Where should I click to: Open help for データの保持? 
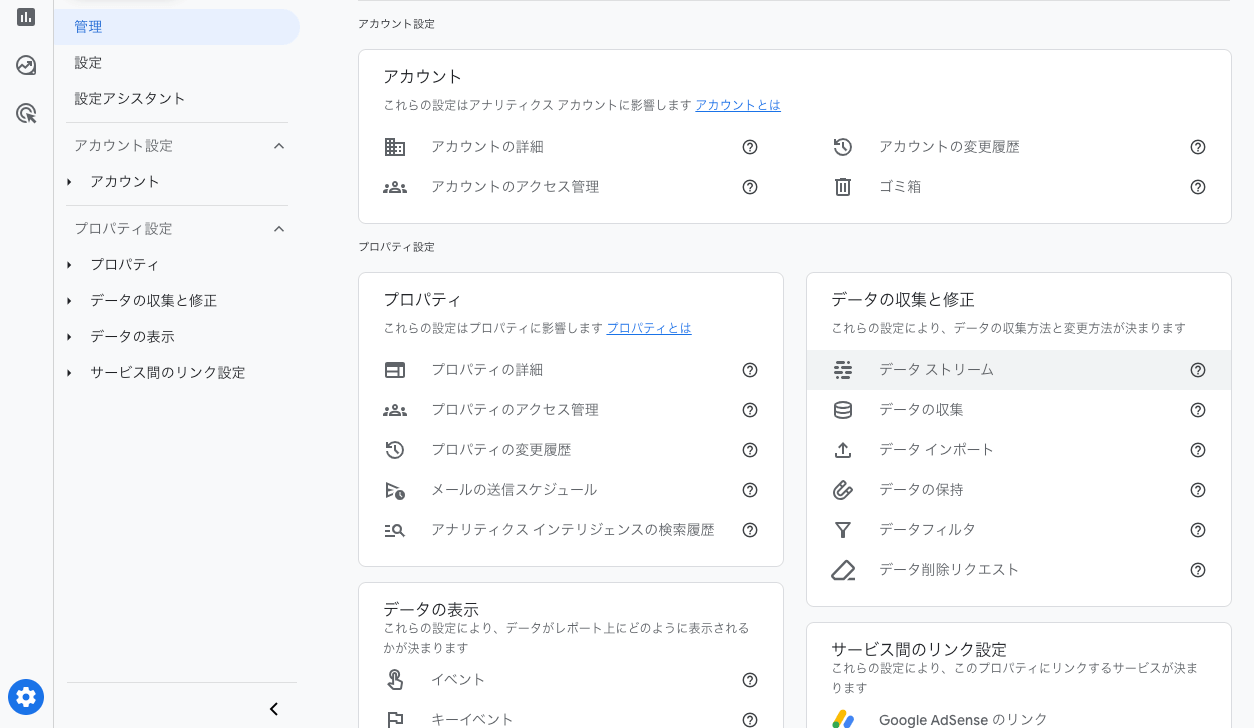pos(1198,490)
